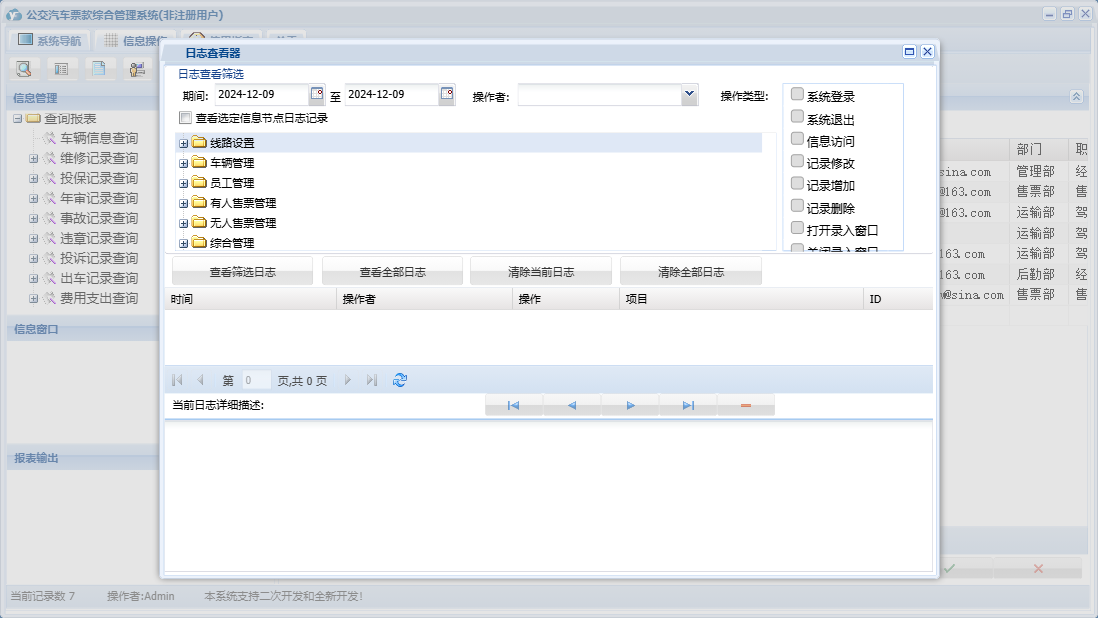1098x618 pixels.
Task: Sort by the 时间 column header
Action: (x=251, y=299)
